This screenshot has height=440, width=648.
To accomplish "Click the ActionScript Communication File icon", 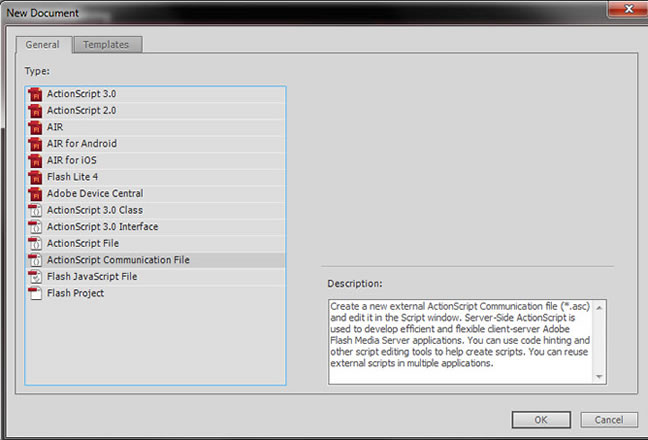I will 35,260.
